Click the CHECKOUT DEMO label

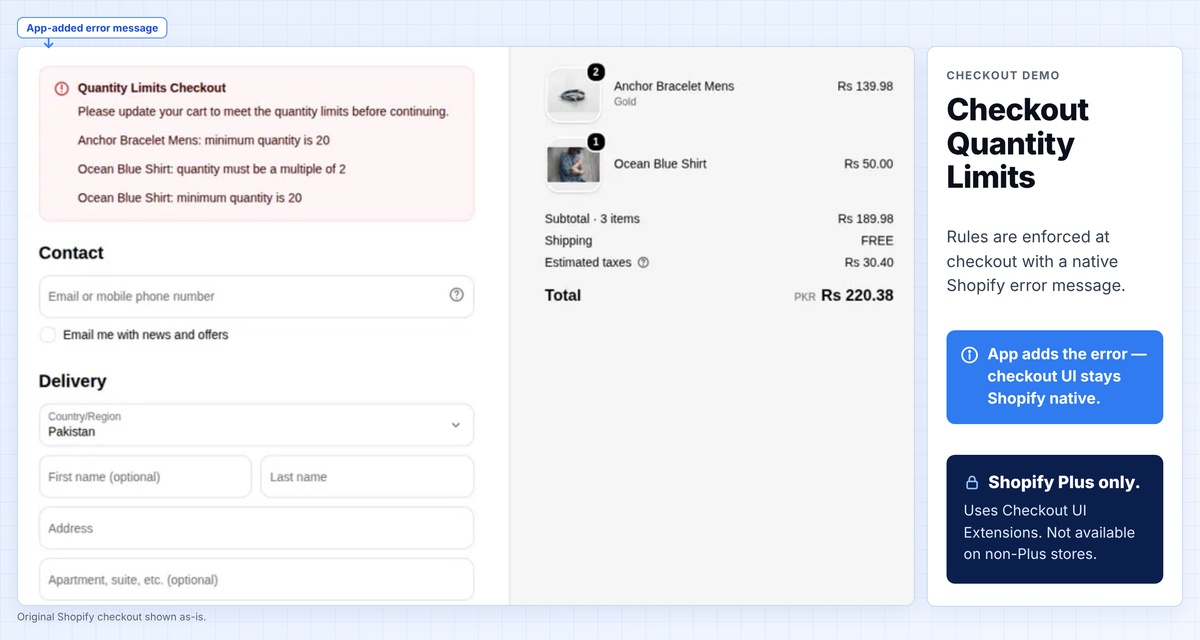[x=1003, y=76]
